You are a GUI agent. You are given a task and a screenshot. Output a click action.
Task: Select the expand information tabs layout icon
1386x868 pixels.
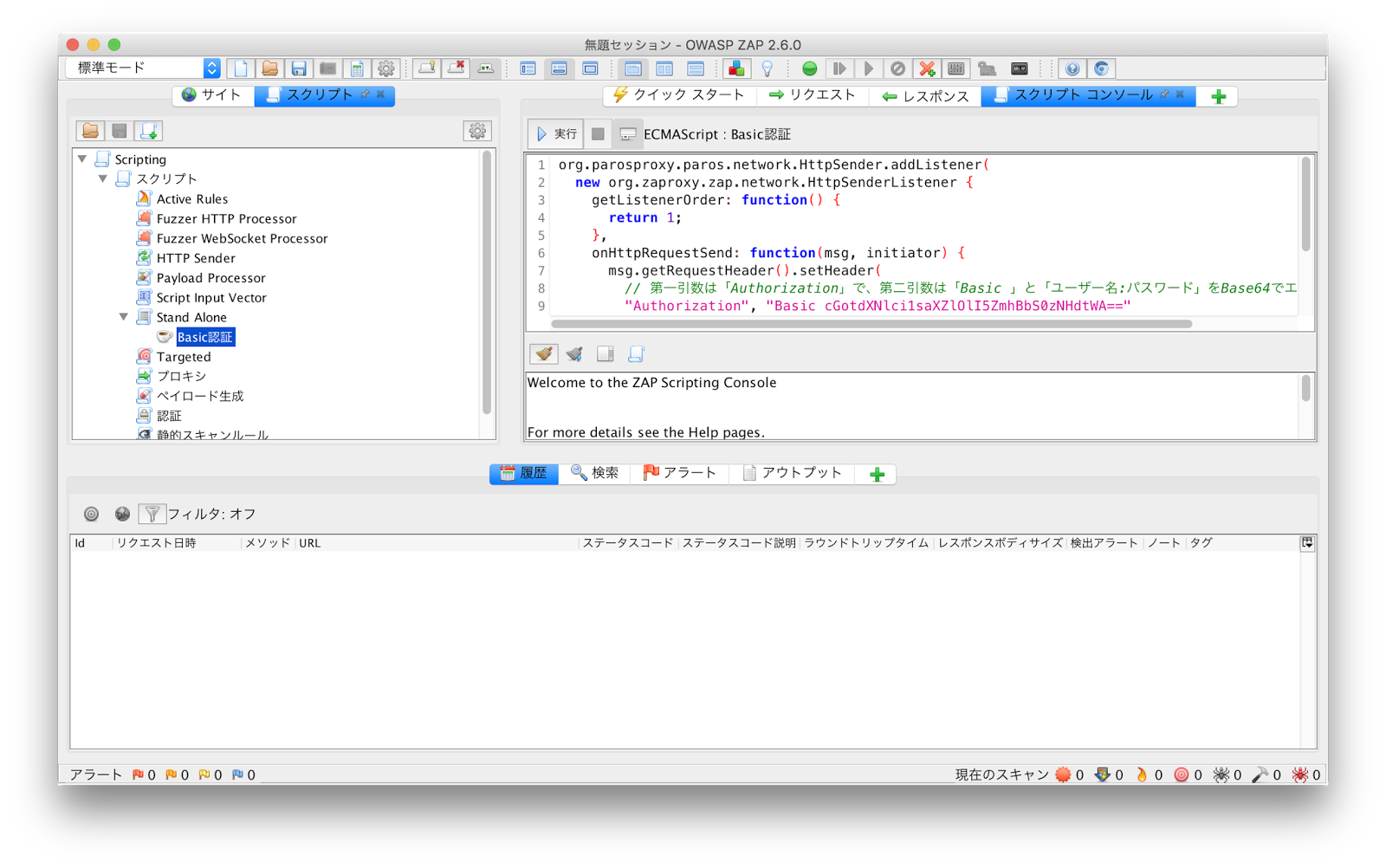pos(590,68)
